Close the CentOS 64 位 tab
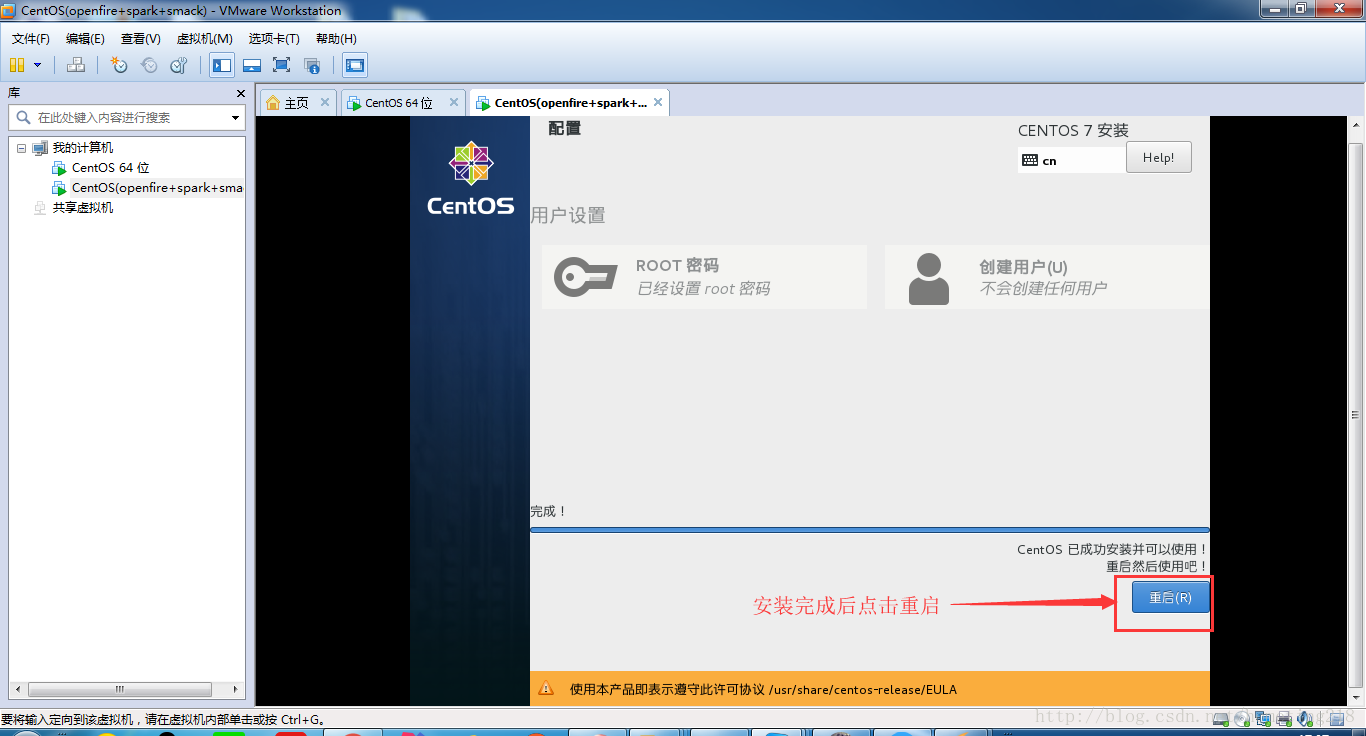The height and width of the screenshot is (736, 1366). click(454, 102)
